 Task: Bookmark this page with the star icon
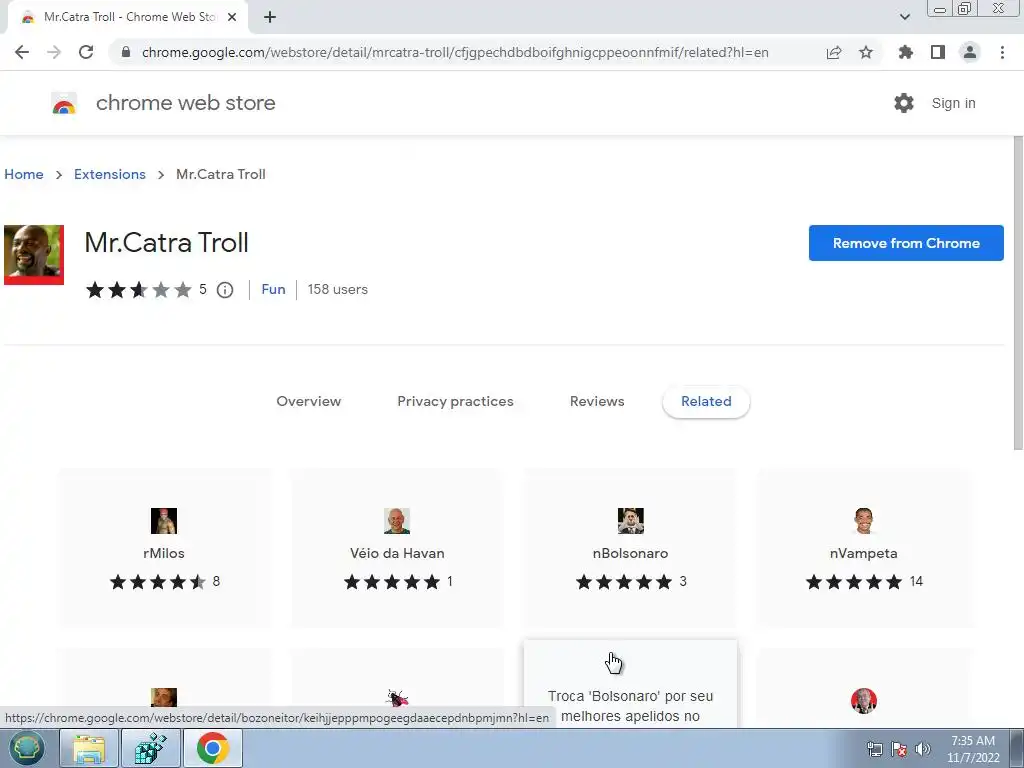click(866, 52)
